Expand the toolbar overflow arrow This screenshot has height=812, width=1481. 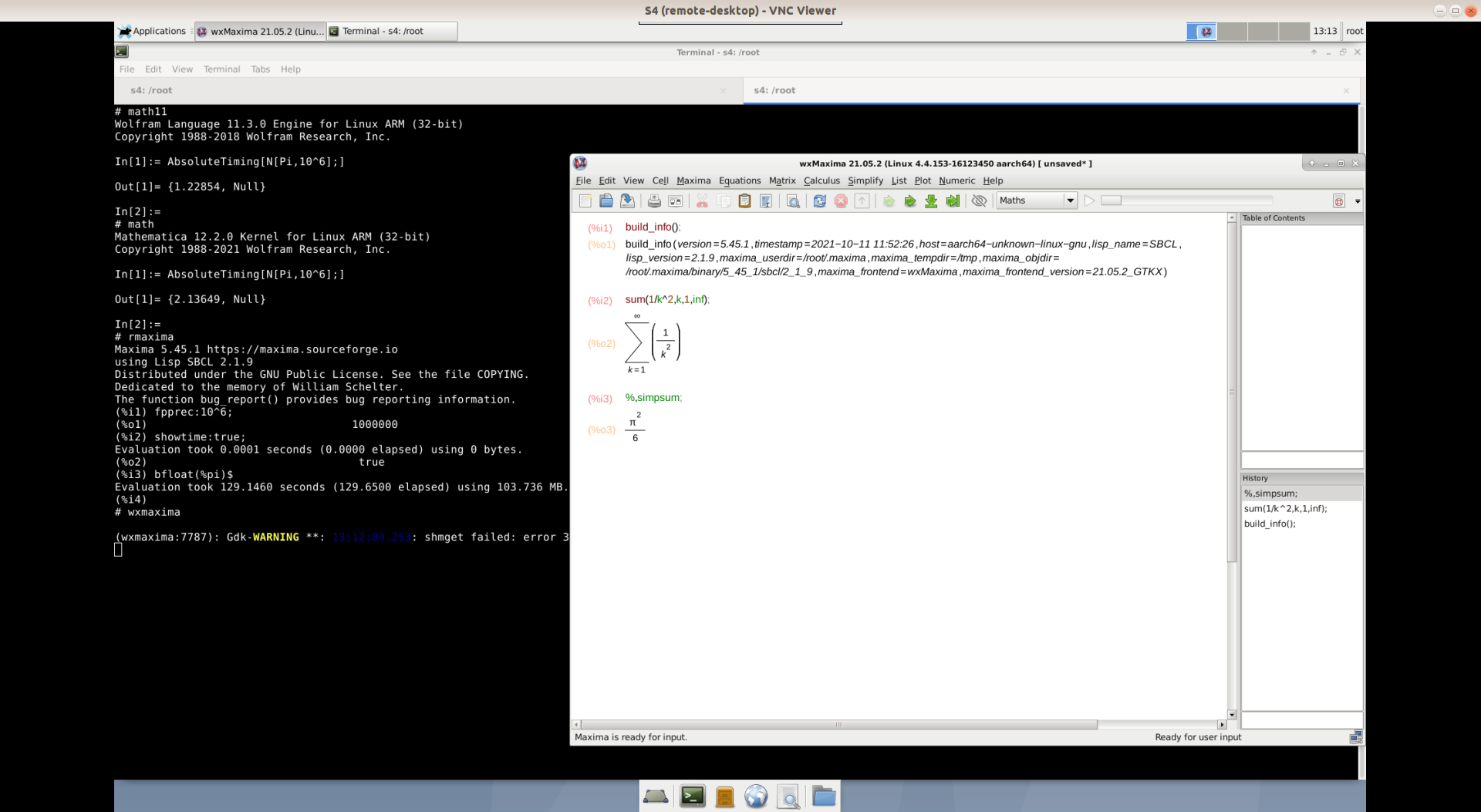pyautogui.click(x=1357, y=201)
